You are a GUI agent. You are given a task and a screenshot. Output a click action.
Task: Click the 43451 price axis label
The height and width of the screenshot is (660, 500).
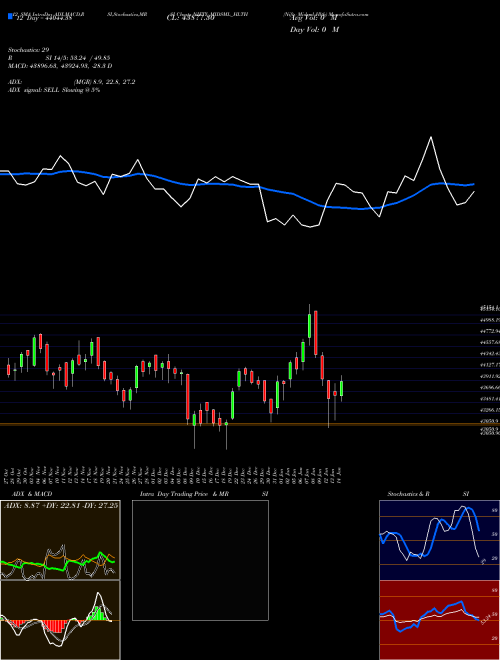(489, 398)
